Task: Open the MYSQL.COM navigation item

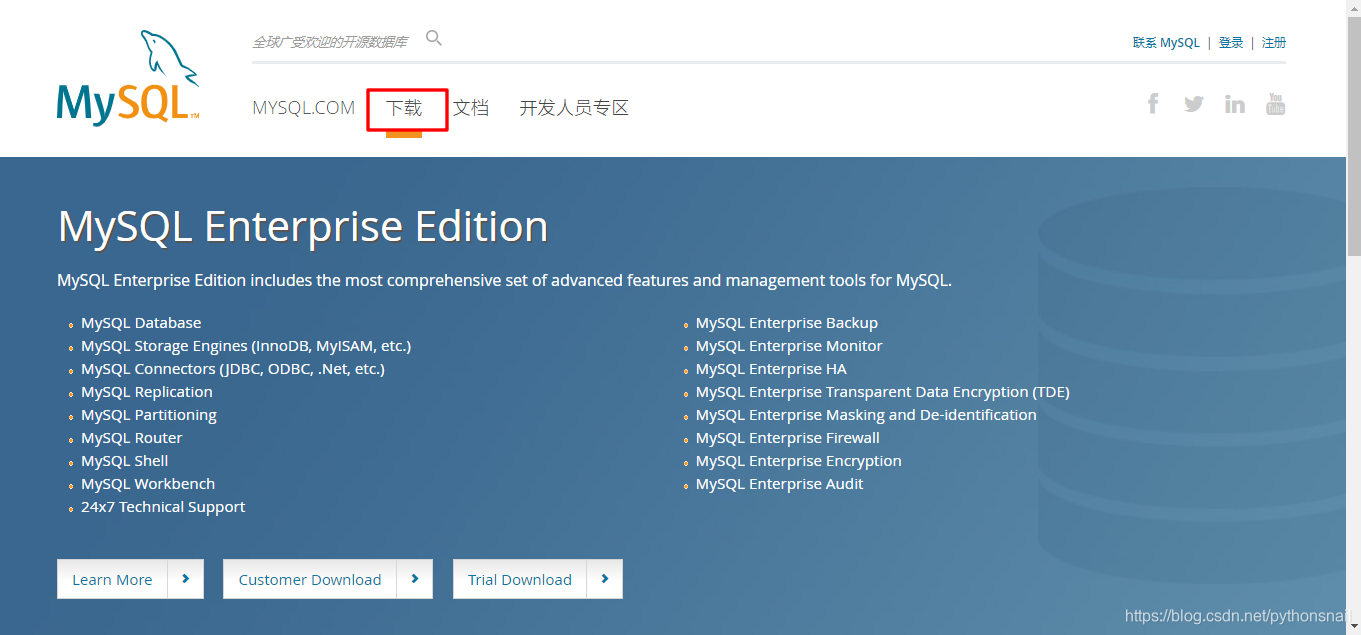Action: (x=303, y=108)
